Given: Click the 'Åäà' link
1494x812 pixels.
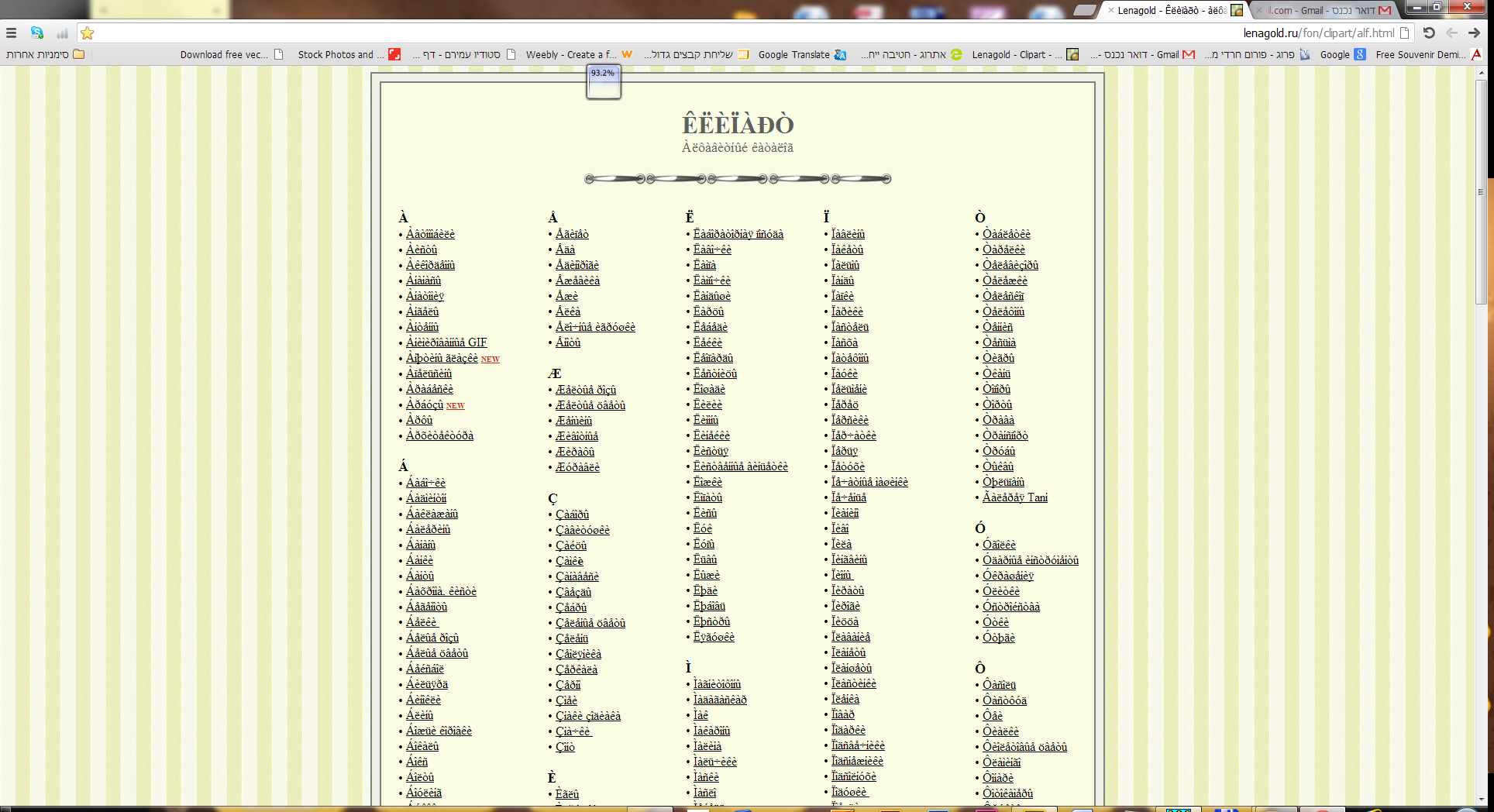Looking at the screenshot, I should 565,249.
